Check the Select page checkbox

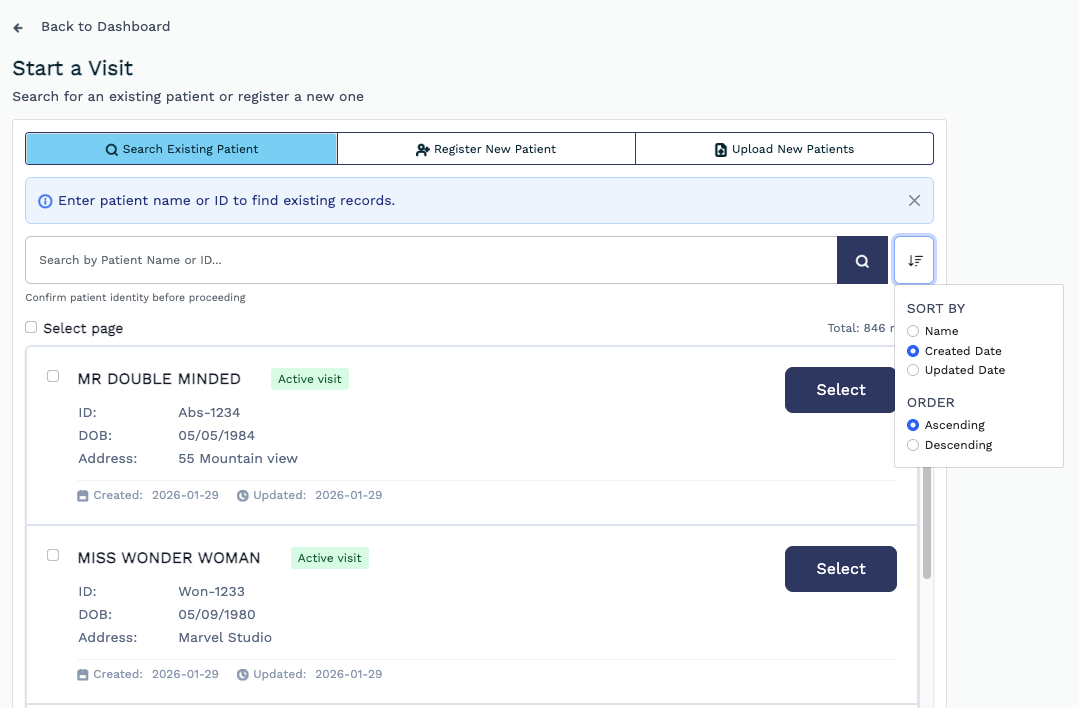(31, 327)
